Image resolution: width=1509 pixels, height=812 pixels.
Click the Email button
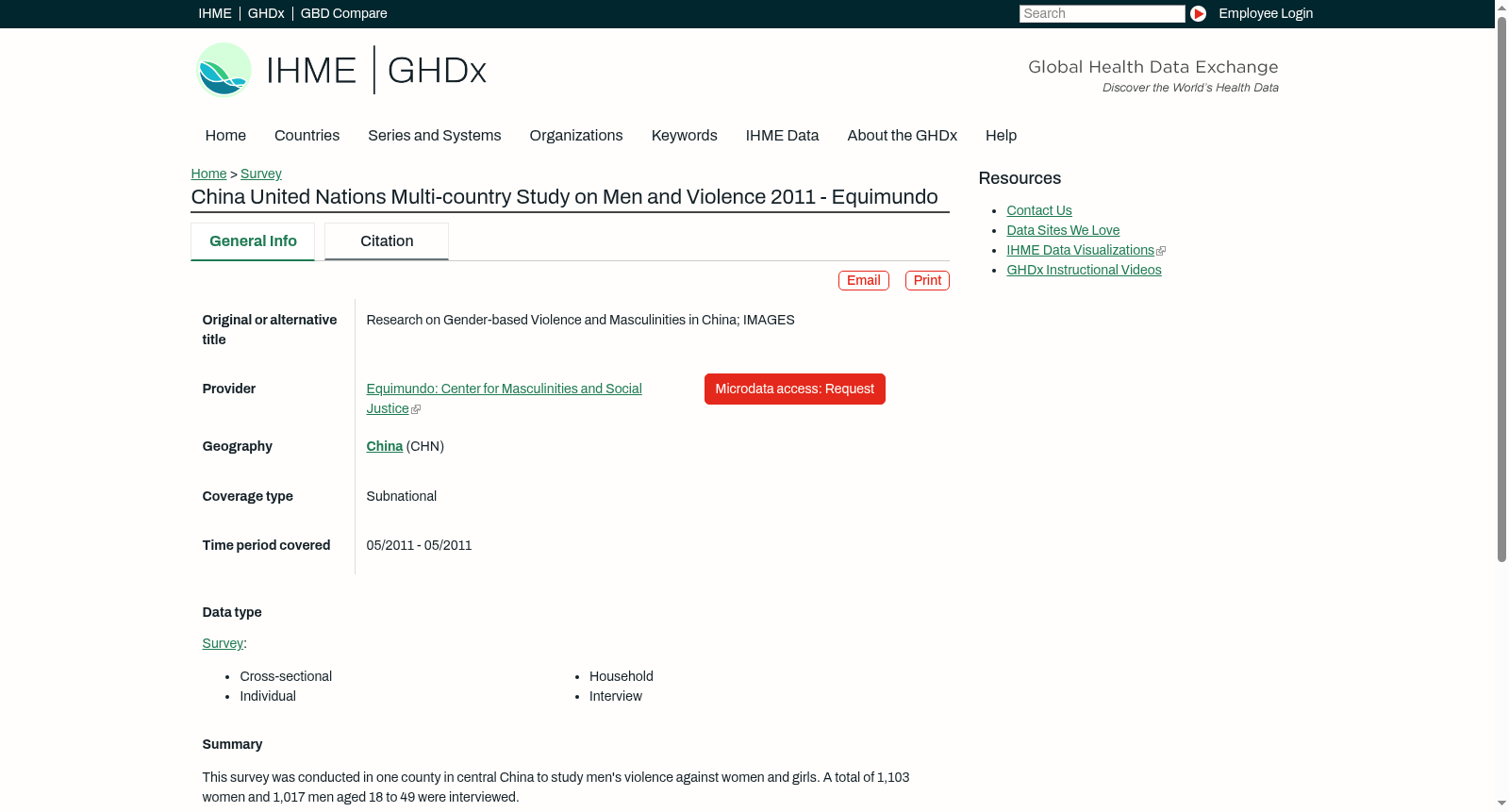pos(864,280)
